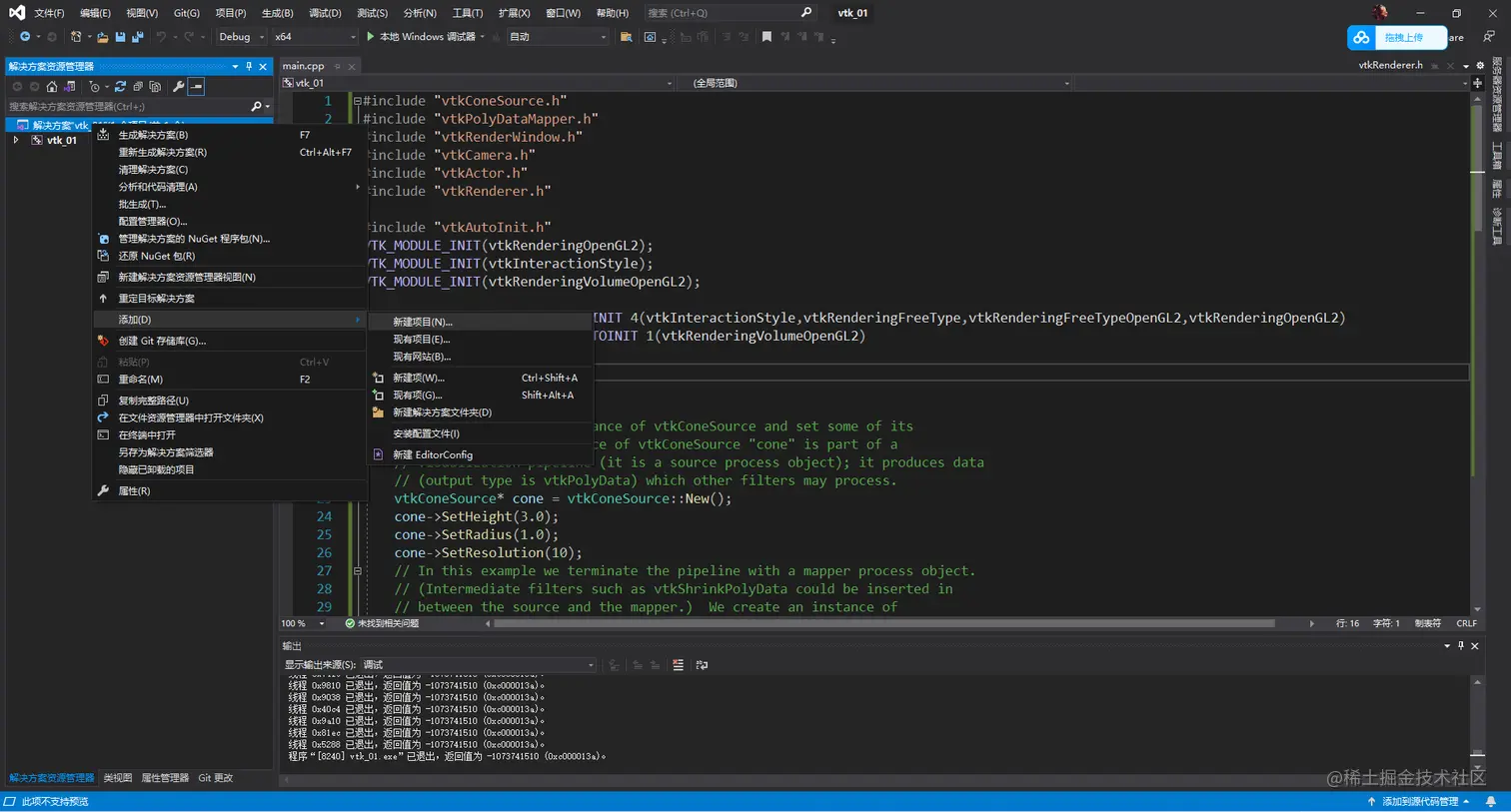
Task: Toggle pin on the Solution Explorer panel
Action: coord(249,66)
